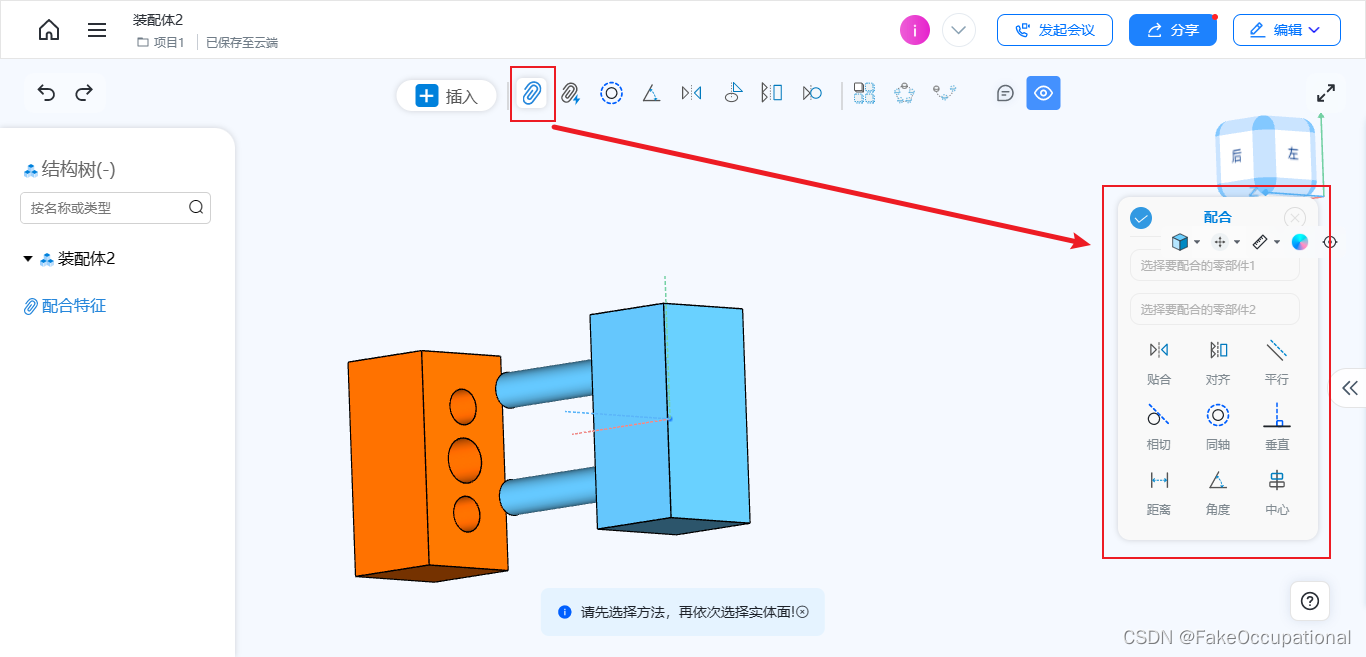Expand the chevron next to avatar
This screenshot has width=1366, height=657.
pyautogui.click(x=959, y=30)
